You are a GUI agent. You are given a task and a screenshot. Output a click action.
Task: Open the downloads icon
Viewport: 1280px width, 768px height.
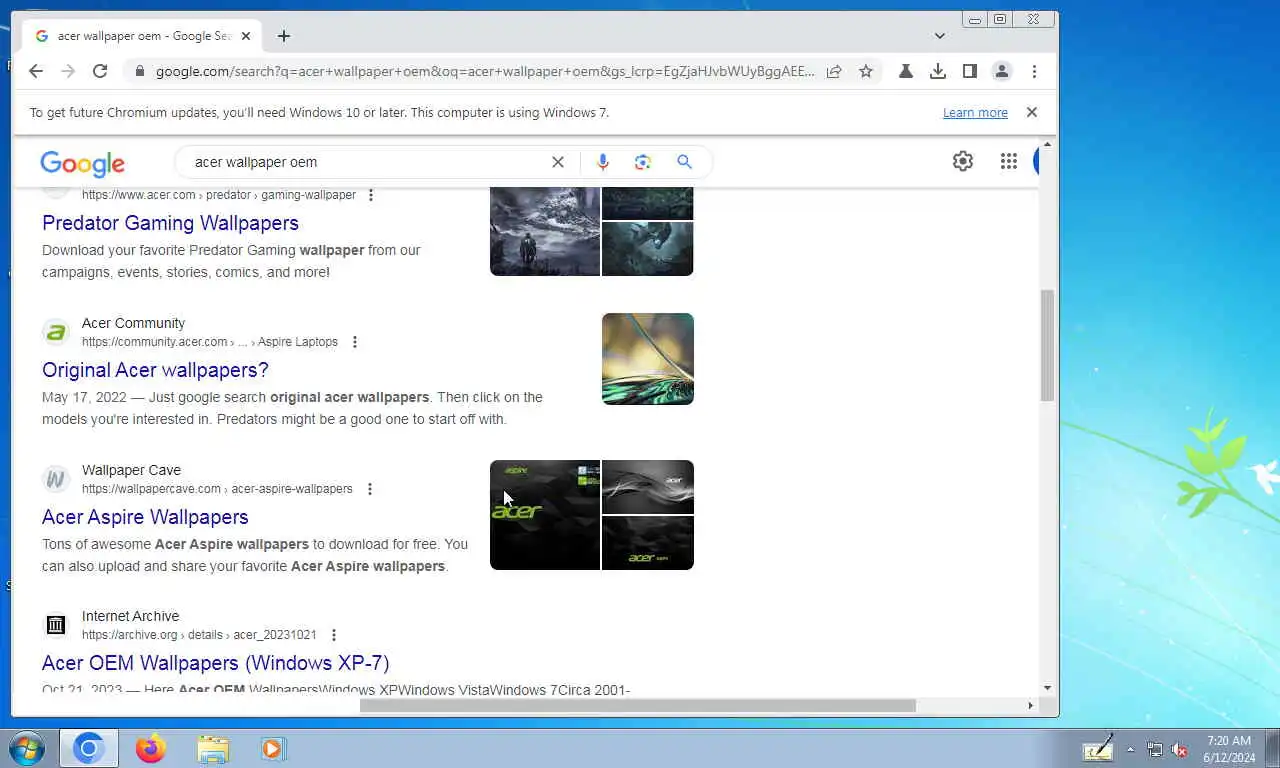tap(937, 71)
